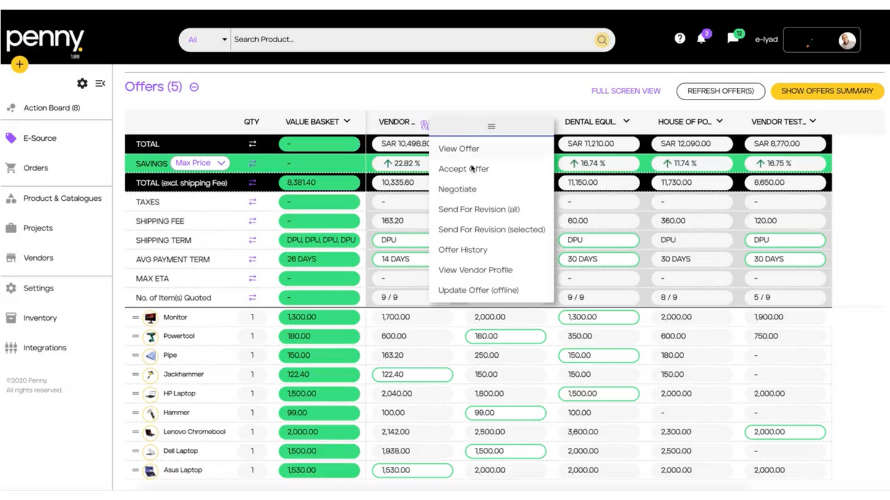Screen dimensions: 890x500
Task: Open the chat messages icon
Action: [733, 39]
